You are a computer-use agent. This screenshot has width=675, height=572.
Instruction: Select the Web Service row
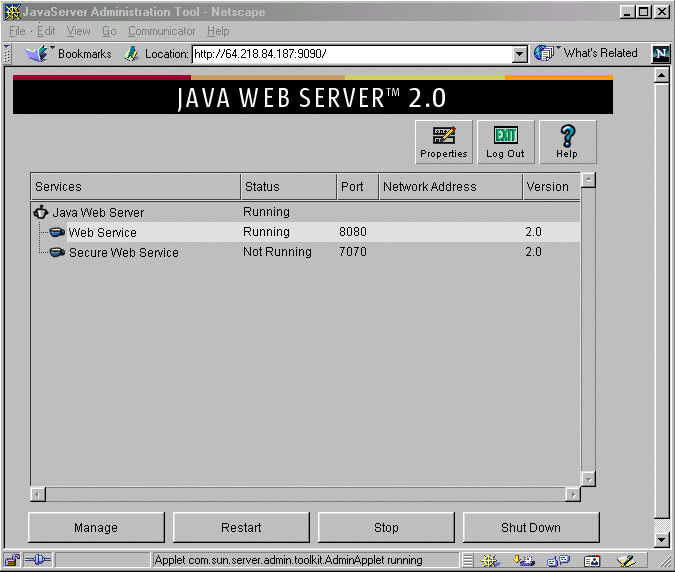[305, 232]
